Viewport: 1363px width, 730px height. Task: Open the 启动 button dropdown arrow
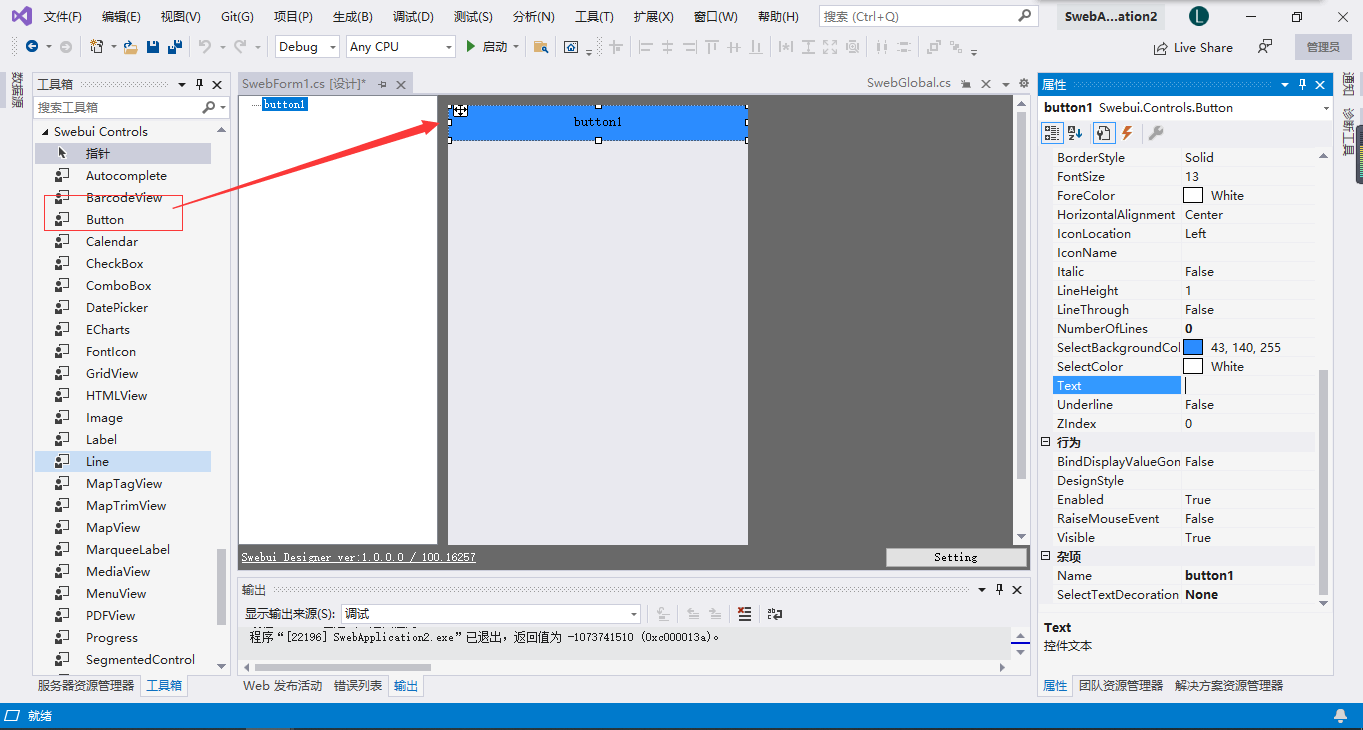[x=516, y=47]
